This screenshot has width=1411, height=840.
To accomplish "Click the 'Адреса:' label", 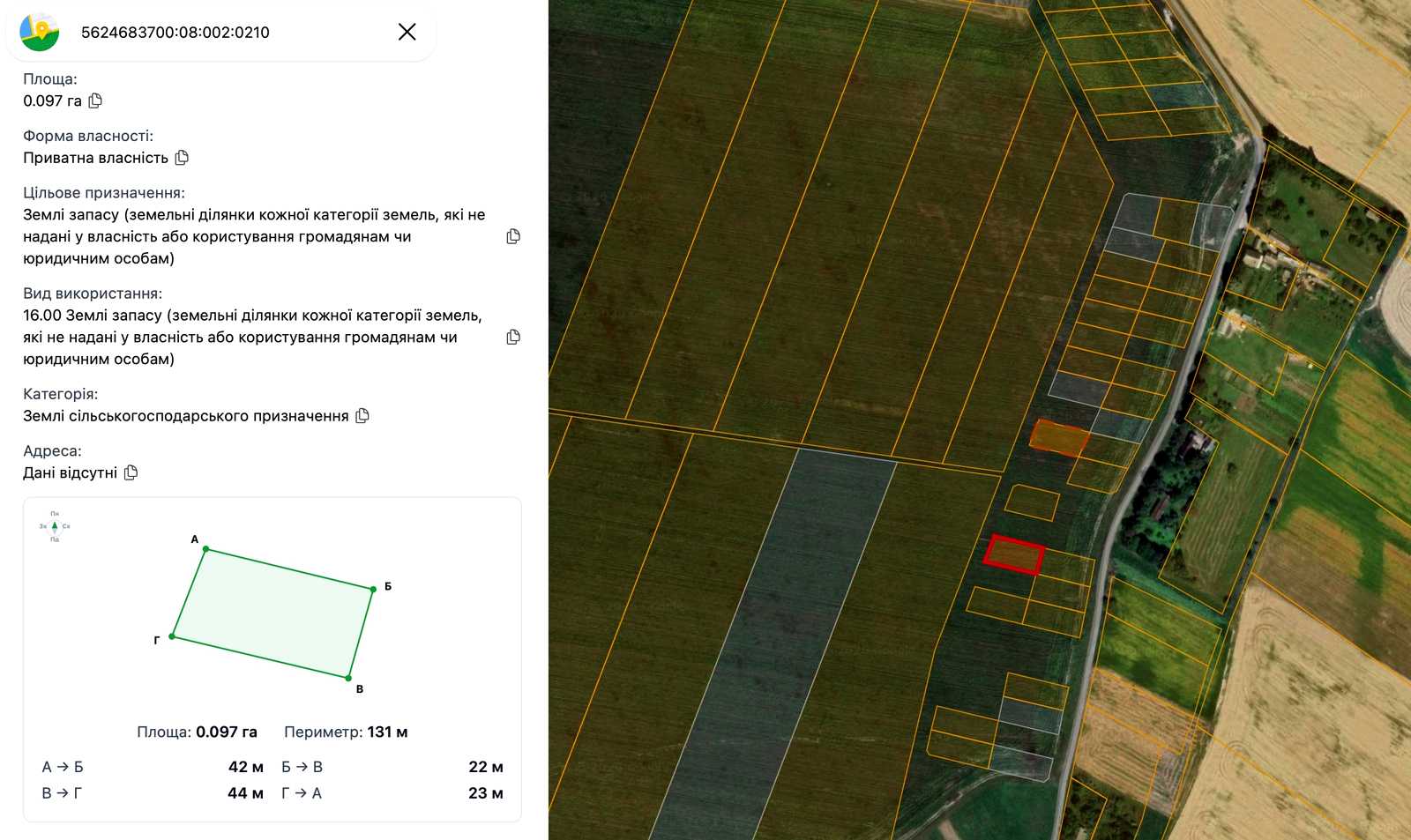I will tap(52, 451).
